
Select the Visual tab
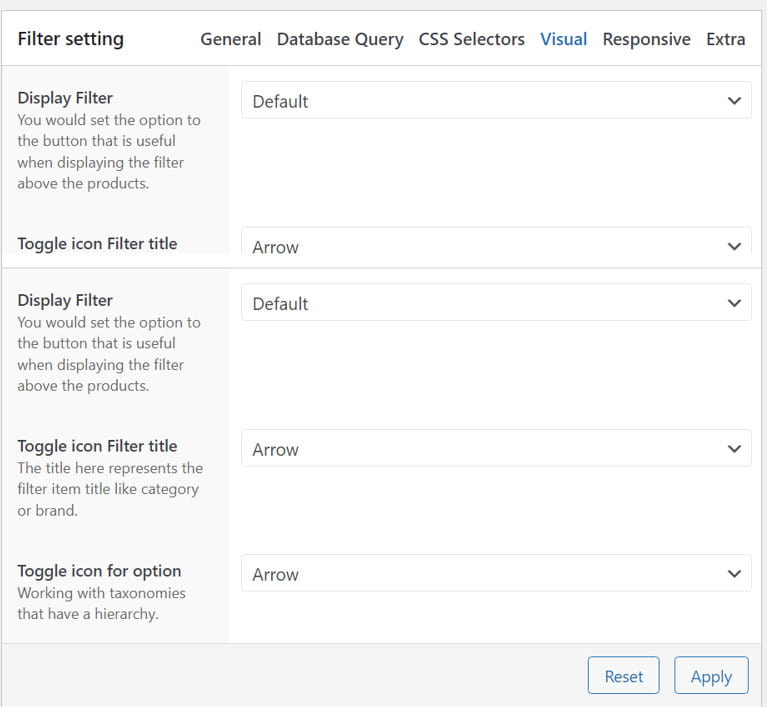point(564,39)
